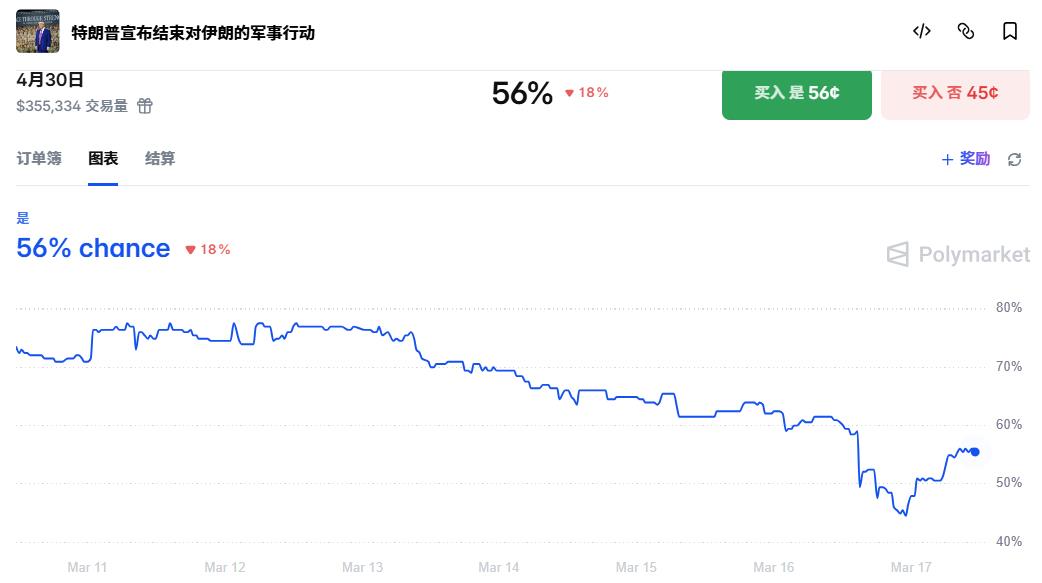Click the + 奖励 link
The image size is (1042, 583).
coord(966,159)
